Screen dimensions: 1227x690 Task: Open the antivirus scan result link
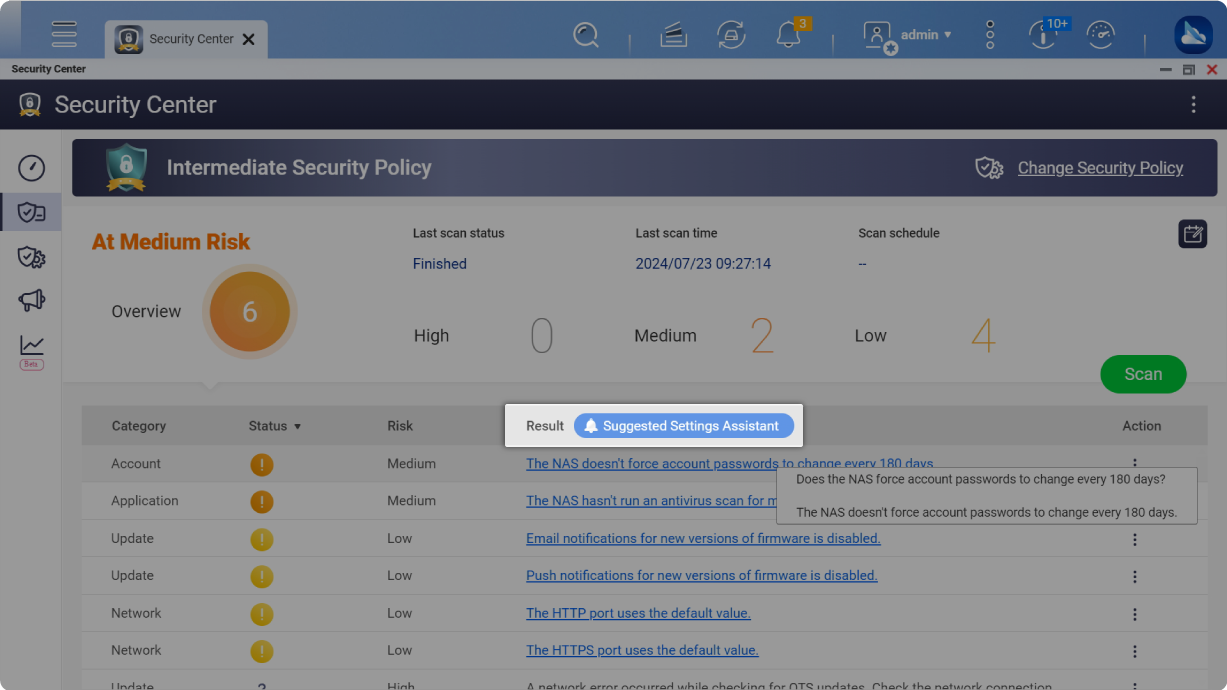pyautogui.click(x=651, y=501)
